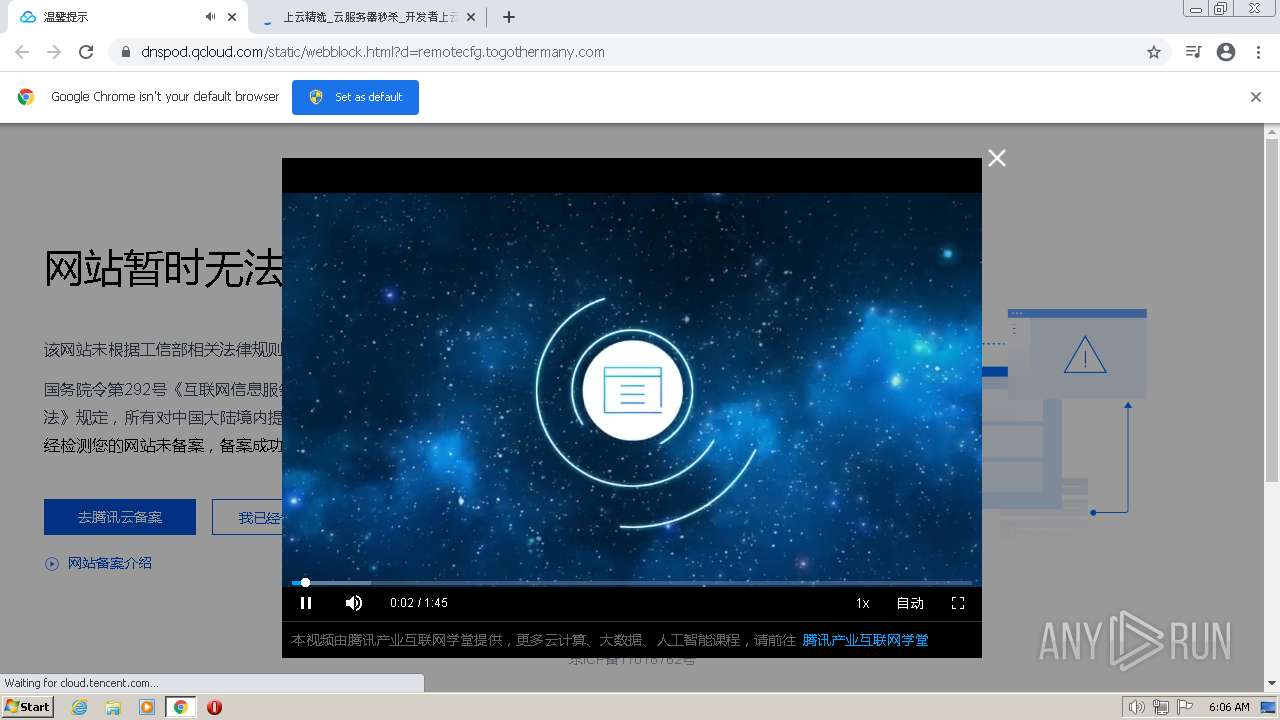View site information via the lock icon
Screen dimensions: 1280x720
pyautogui.click(x=126, y=52)
